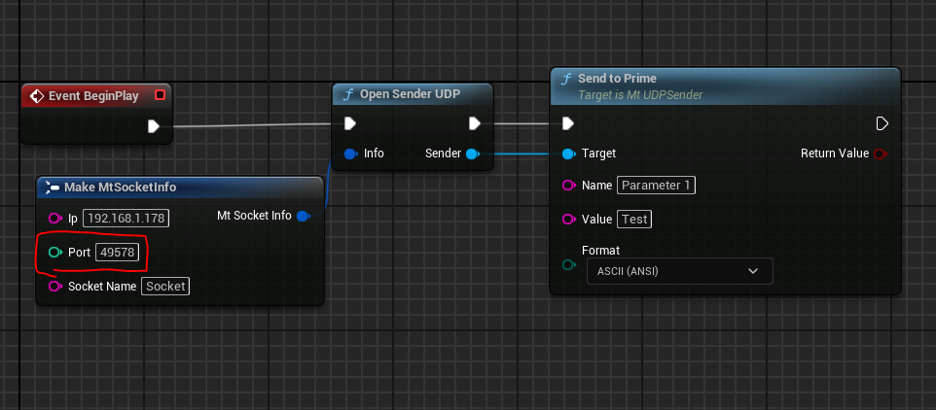Image resolution: width=936 pixels, height=410 pixels.
Task: Open the Format ASCII (ANSI) dropdown
Action: tap(678, 271)
